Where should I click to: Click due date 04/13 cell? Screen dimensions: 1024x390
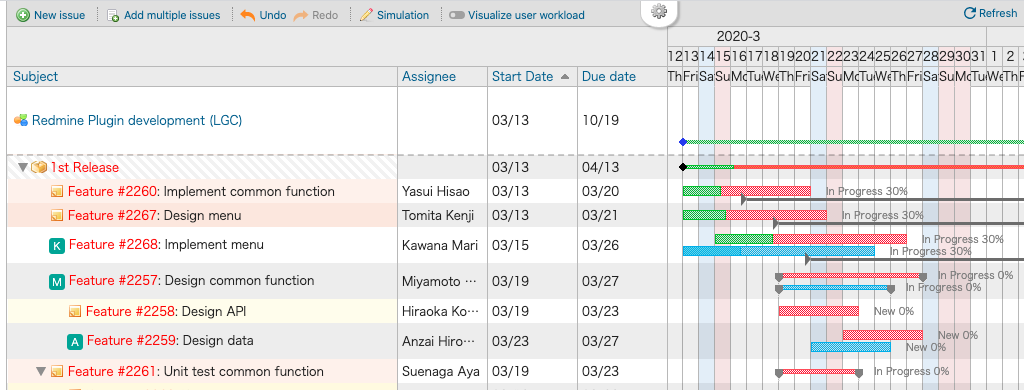pyautogui.click(x=622, y=167)
